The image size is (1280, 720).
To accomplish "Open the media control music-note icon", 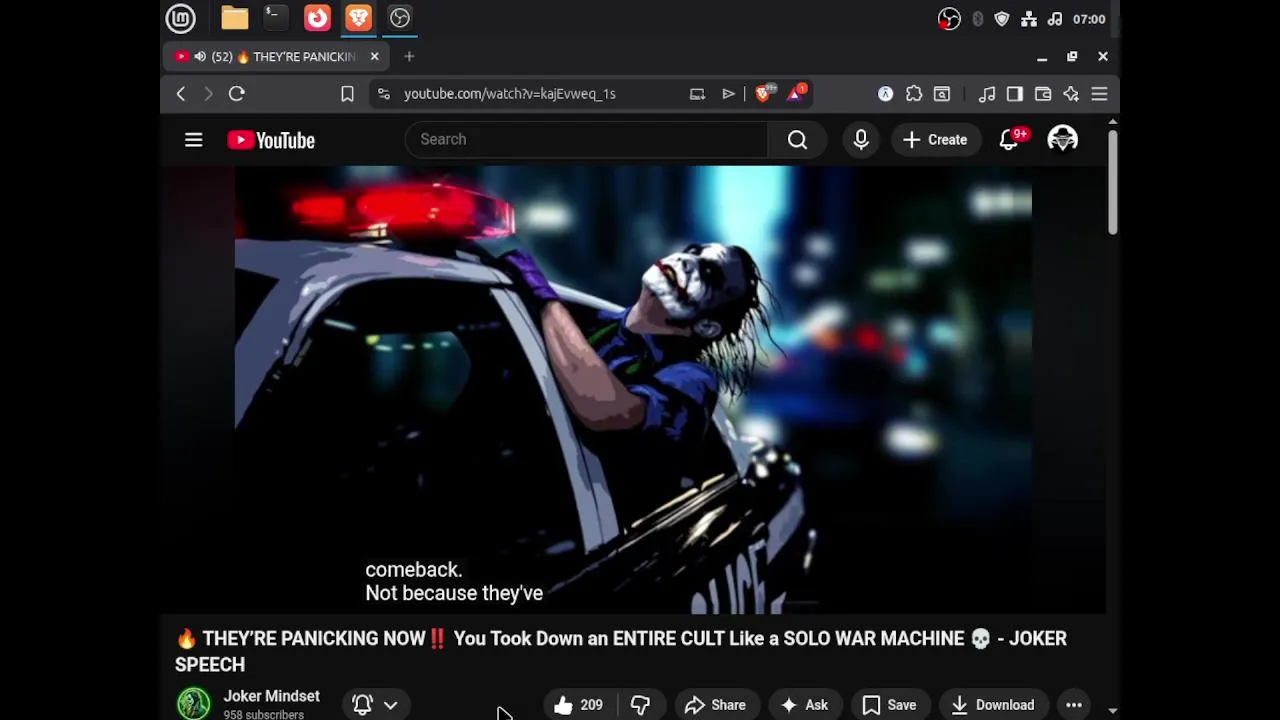I will pyautogui.click(x=987, y=94).
